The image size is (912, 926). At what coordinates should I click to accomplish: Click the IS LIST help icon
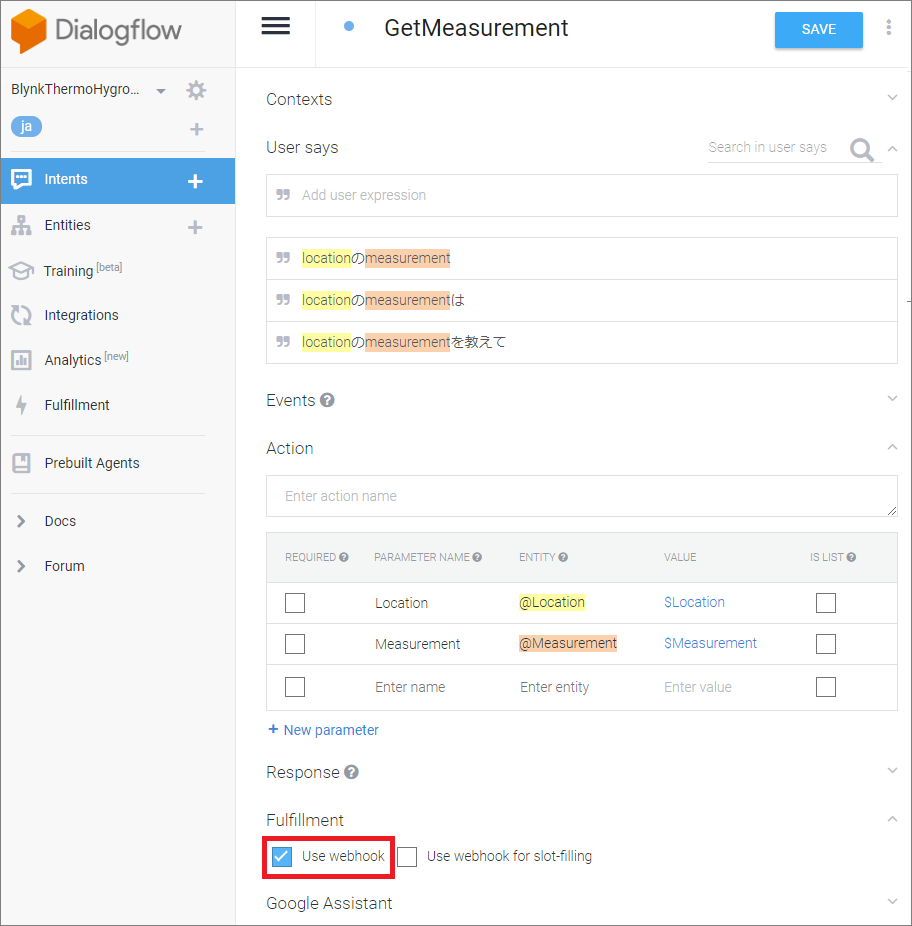click(x=851, y=557)
